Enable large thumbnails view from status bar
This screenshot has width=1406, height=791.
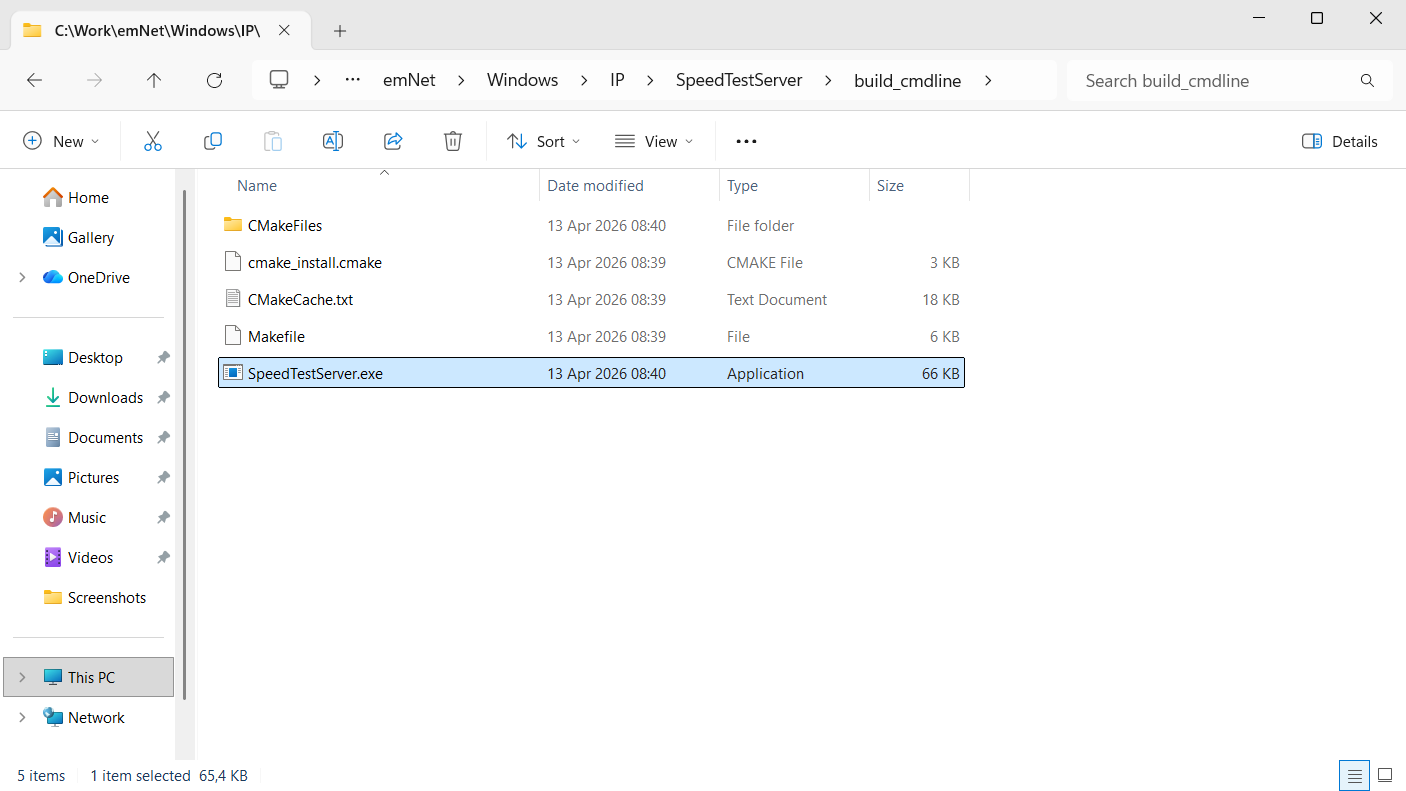point(1385,775)
